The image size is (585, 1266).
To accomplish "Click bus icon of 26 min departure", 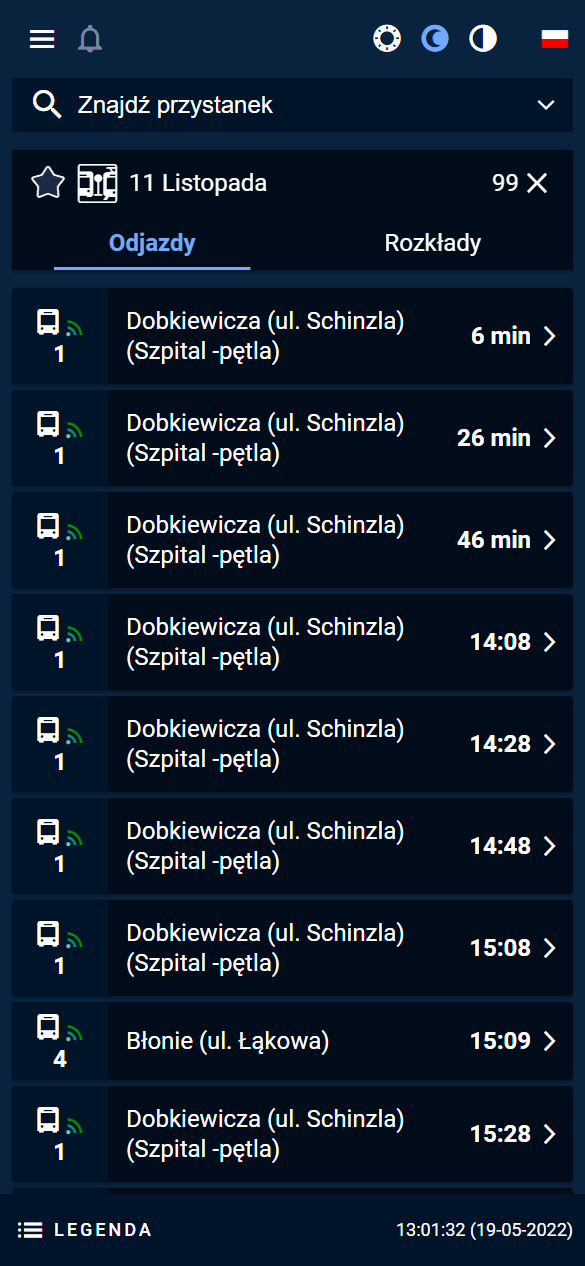I will (48, 424).
